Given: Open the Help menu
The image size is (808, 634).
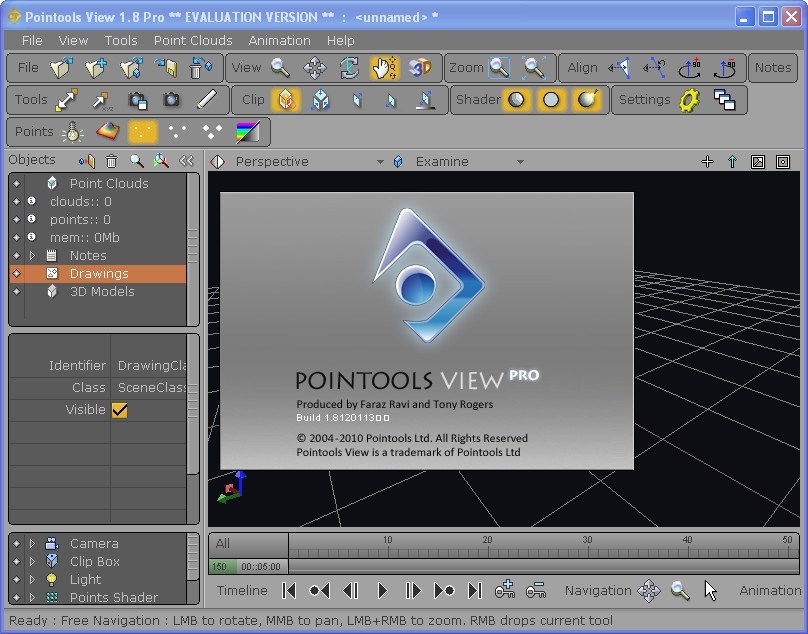Looking at the screenshot, I should point(341,40).
